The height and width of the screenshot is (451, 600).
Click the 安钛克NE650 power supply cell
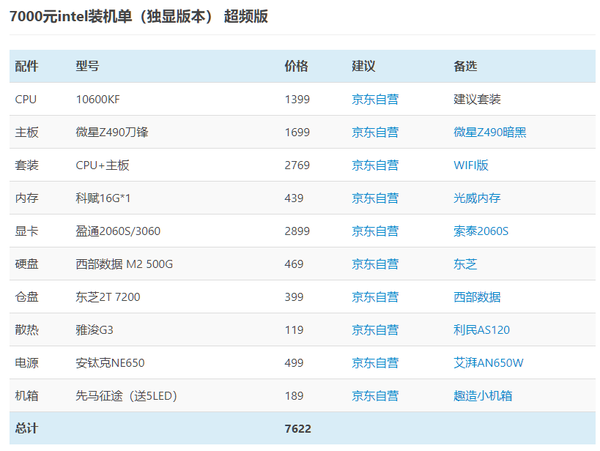[x=110, y=363]
